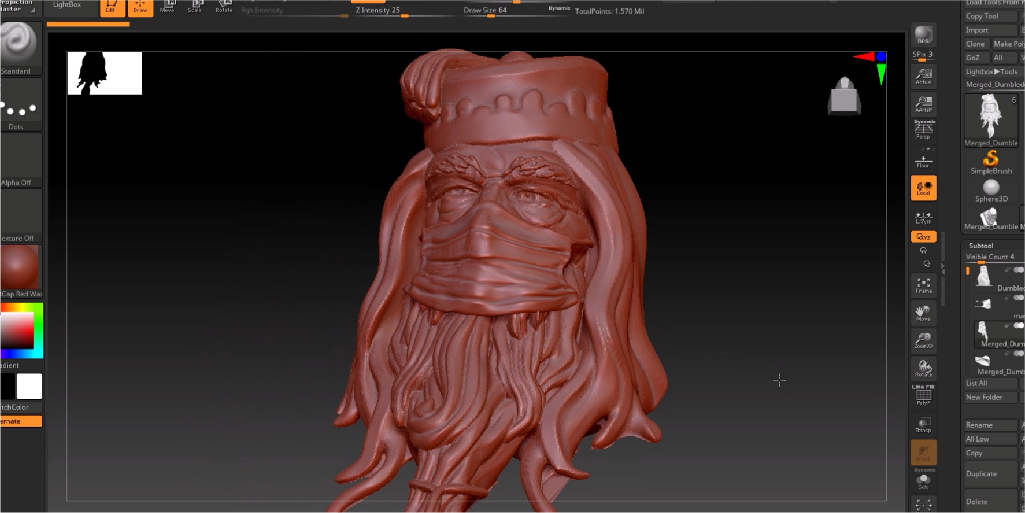The width and height of the screenshot is (1025, 513).
Task: Click the Rename subtool button
Action: (991, 425)
